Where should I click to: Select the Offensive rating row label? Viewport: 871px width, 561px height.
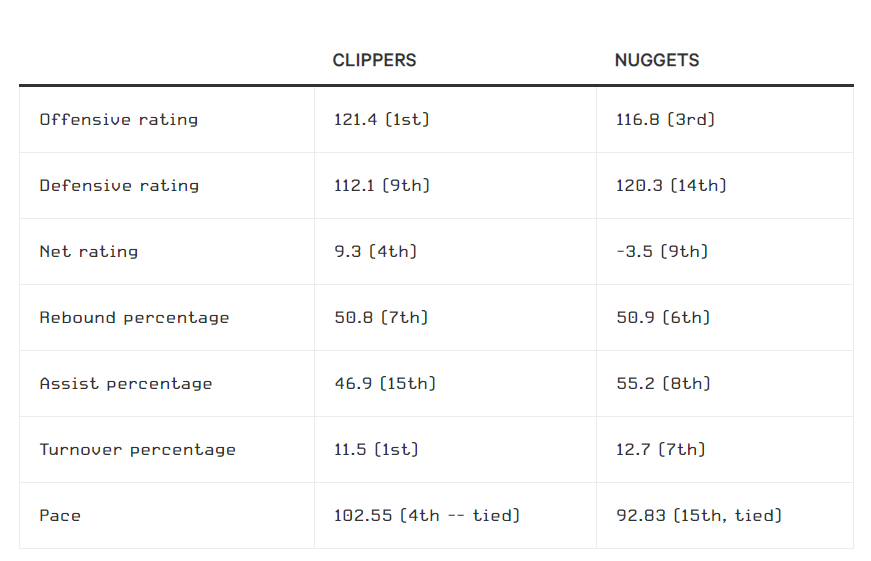[119, 120]
